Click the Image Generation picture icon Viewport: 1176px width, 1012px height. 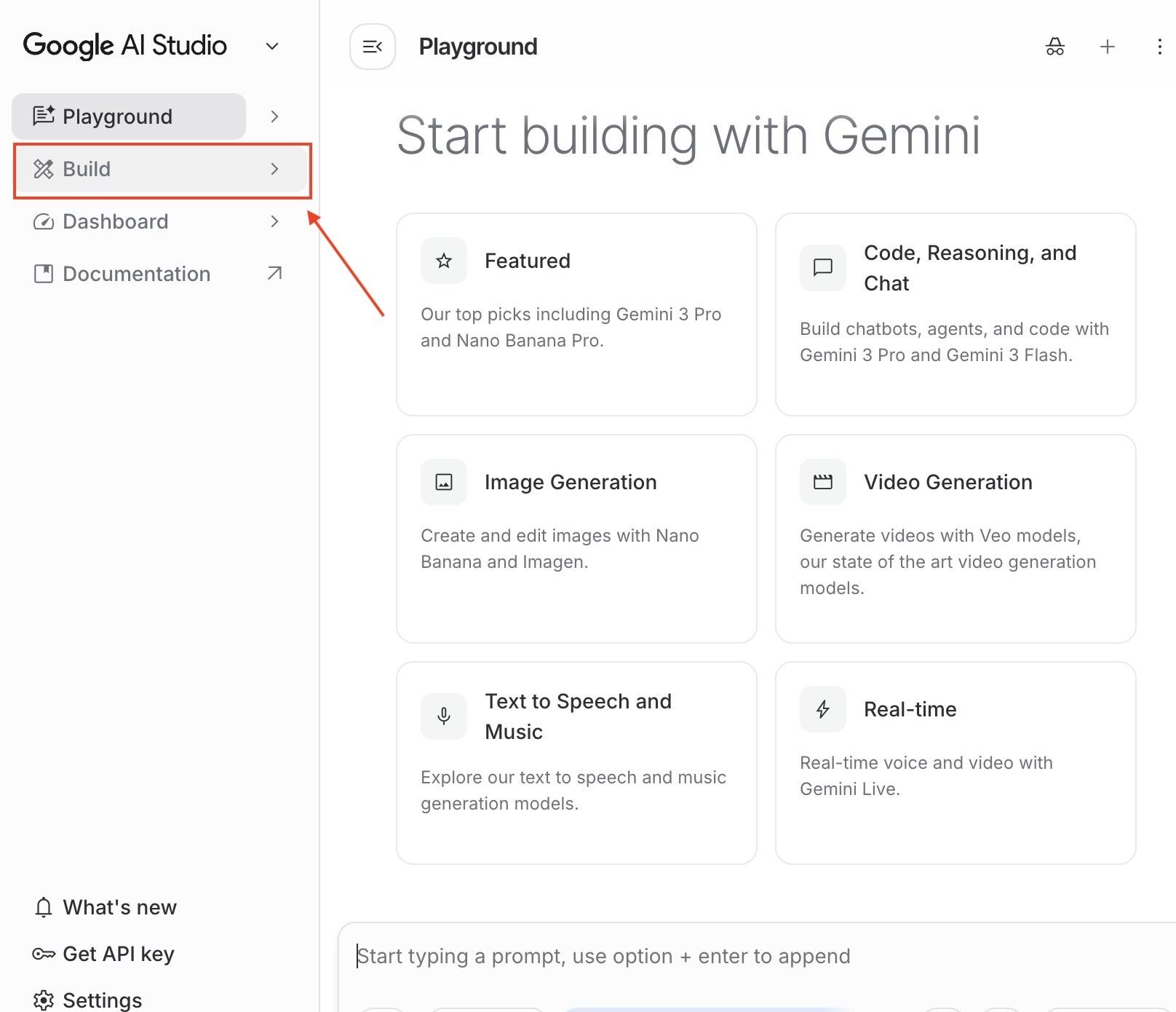pyautogui.click(x=444, y=482)
